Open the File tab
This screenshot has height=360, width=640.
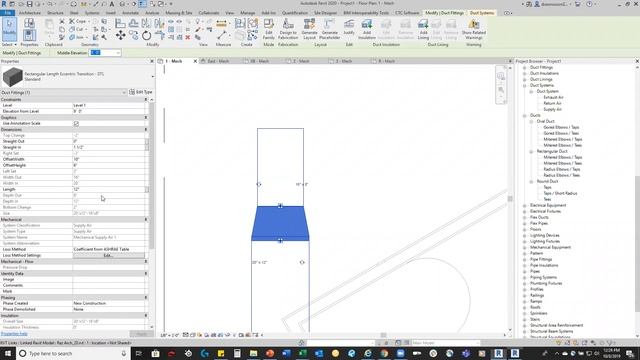click(7, 13)
